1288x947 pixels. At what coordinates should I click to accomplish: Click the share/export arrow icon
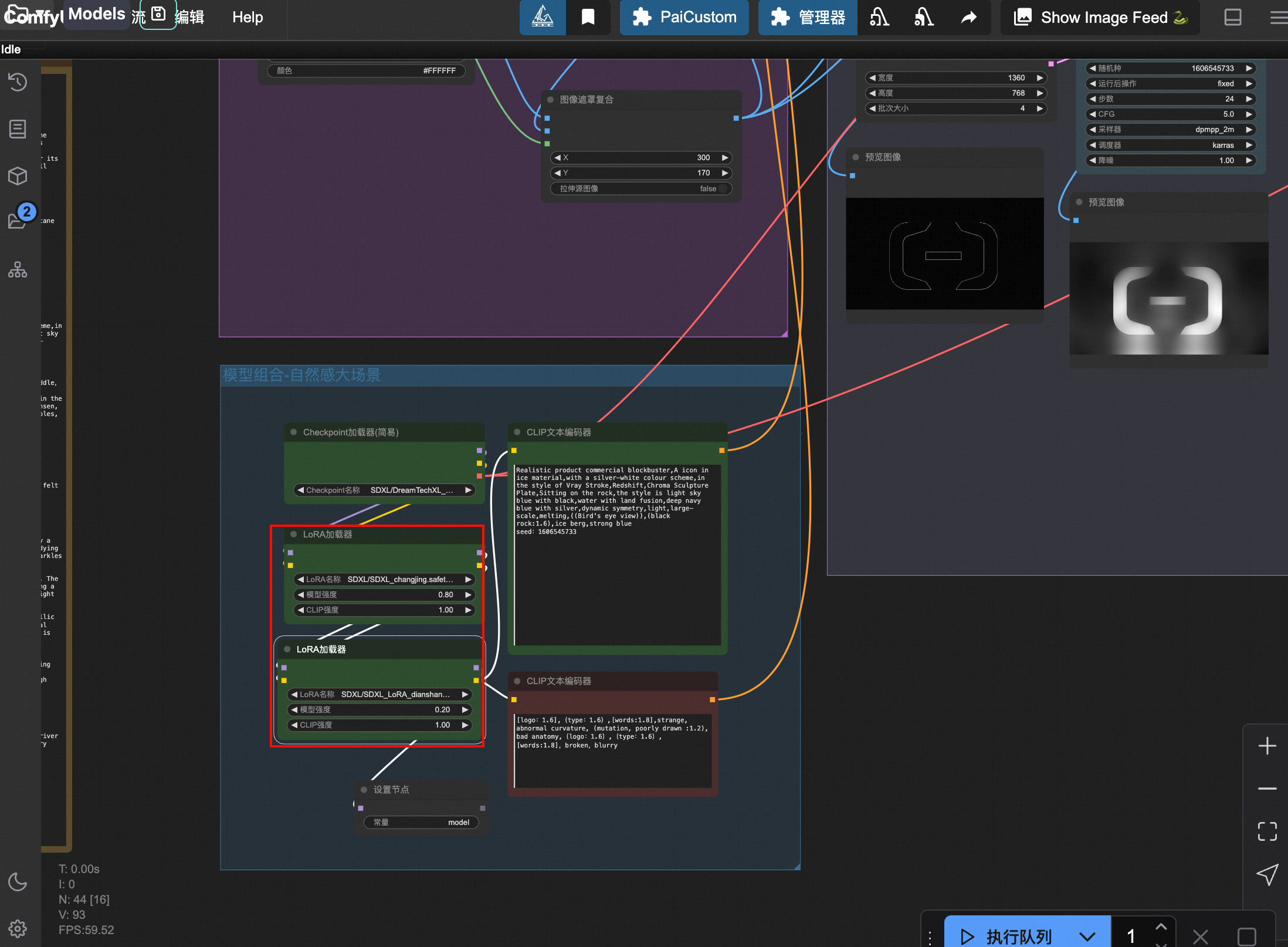[968, 16]
